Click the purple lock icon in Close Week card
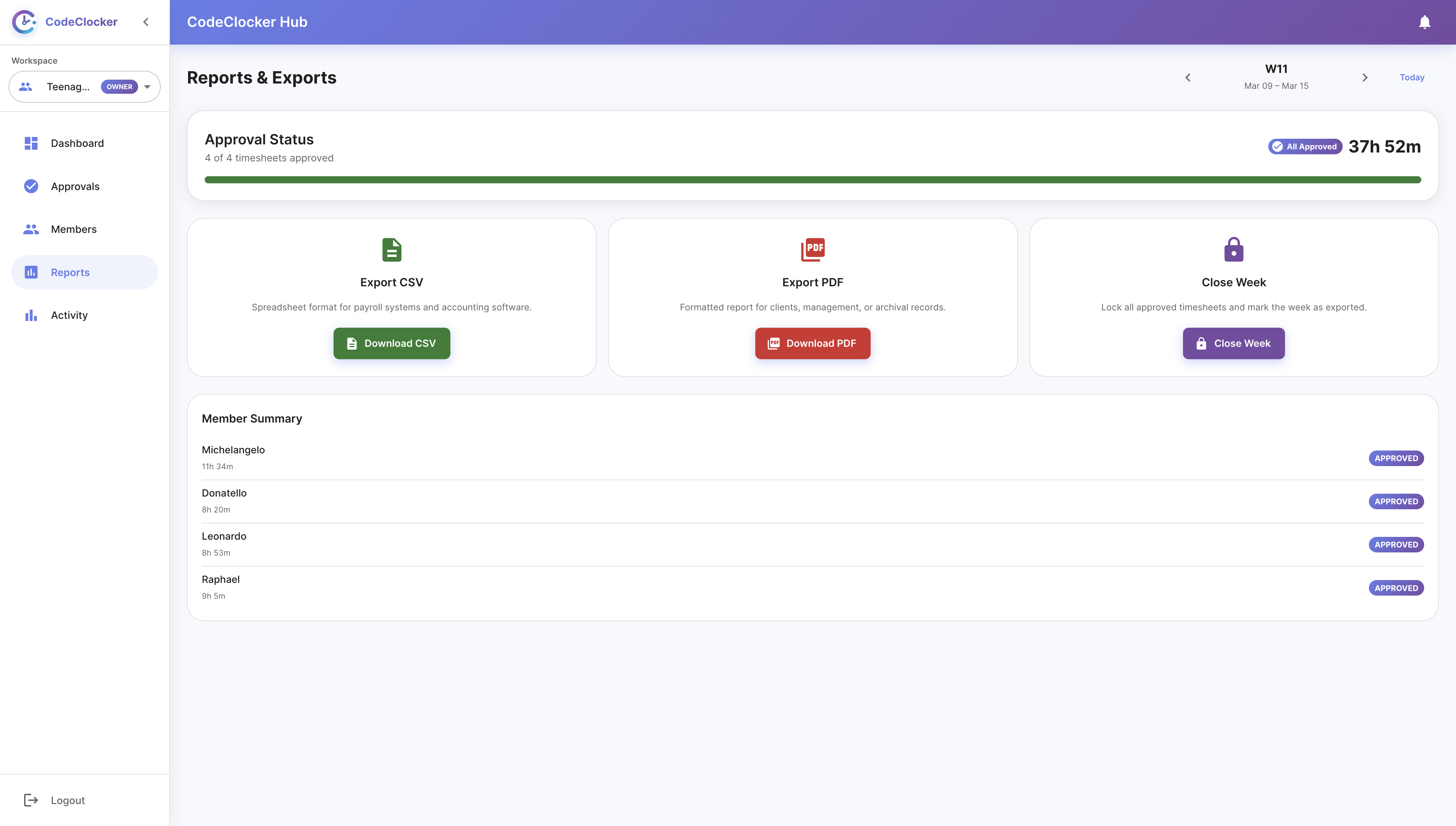Viewport: 1456px width, 826px height. [x=1234, y=249]
